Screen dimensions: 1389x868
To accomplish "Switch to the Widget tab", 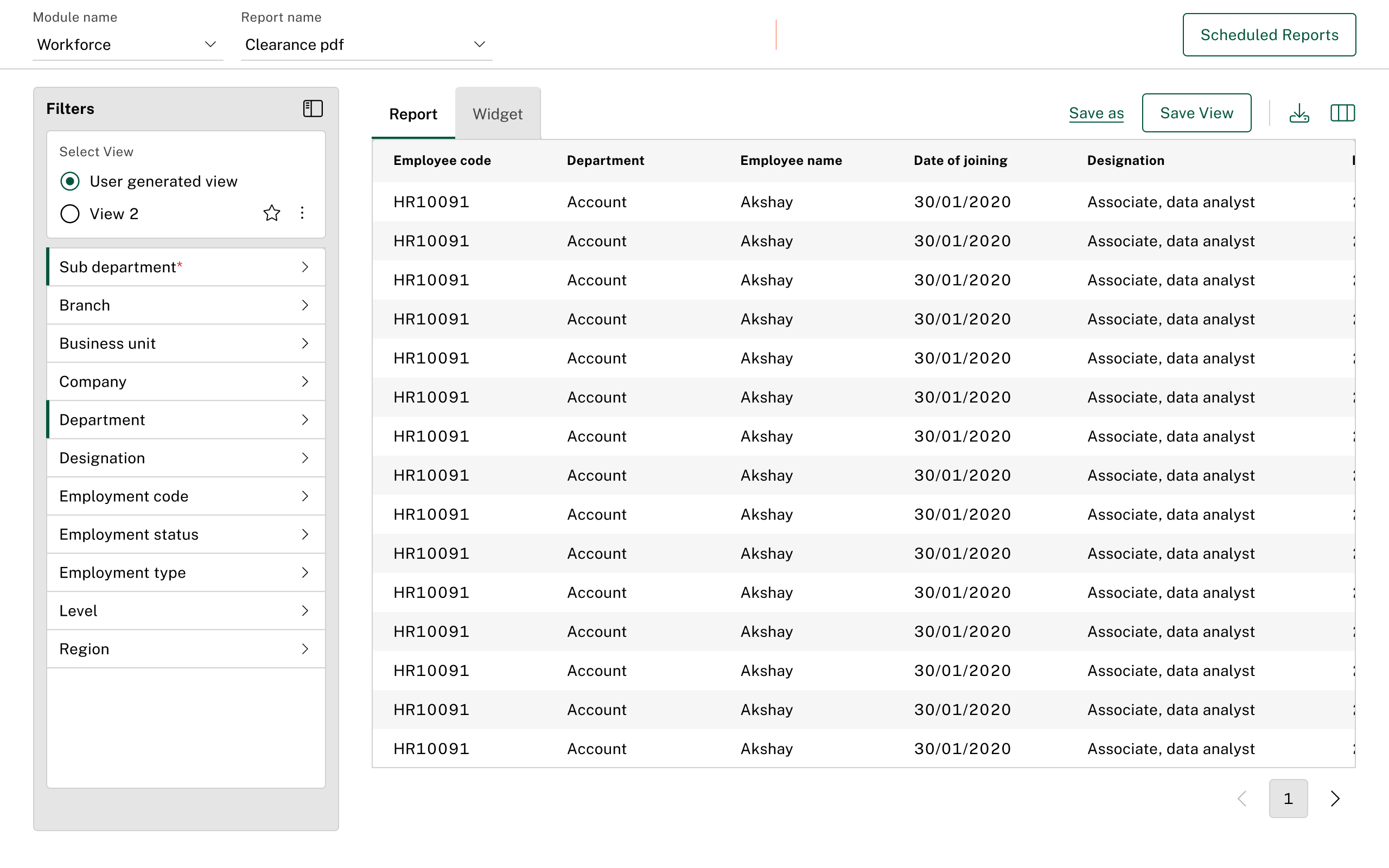I will pyautogui.click(x=497, y=114).
